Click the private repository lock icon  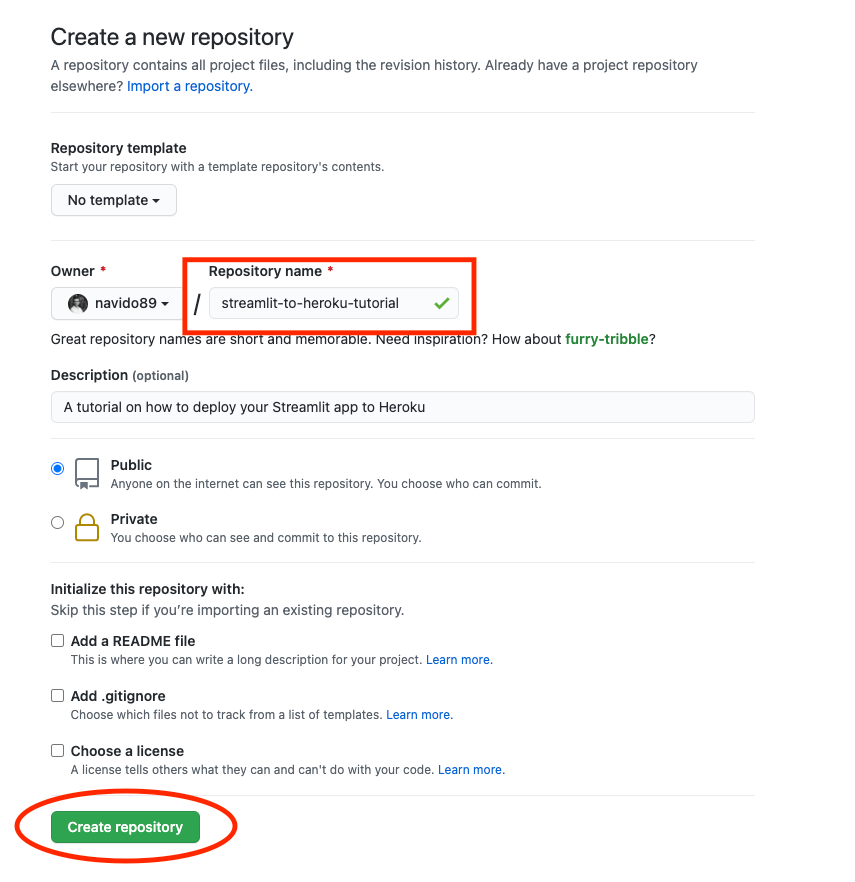click(87, 527)
